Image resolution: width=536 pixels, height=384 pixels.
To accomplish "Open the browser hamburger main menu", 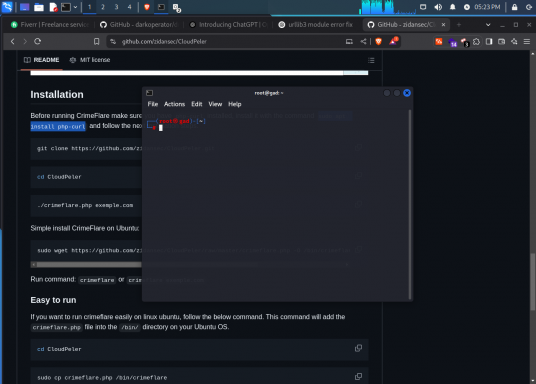I will 527,41.
